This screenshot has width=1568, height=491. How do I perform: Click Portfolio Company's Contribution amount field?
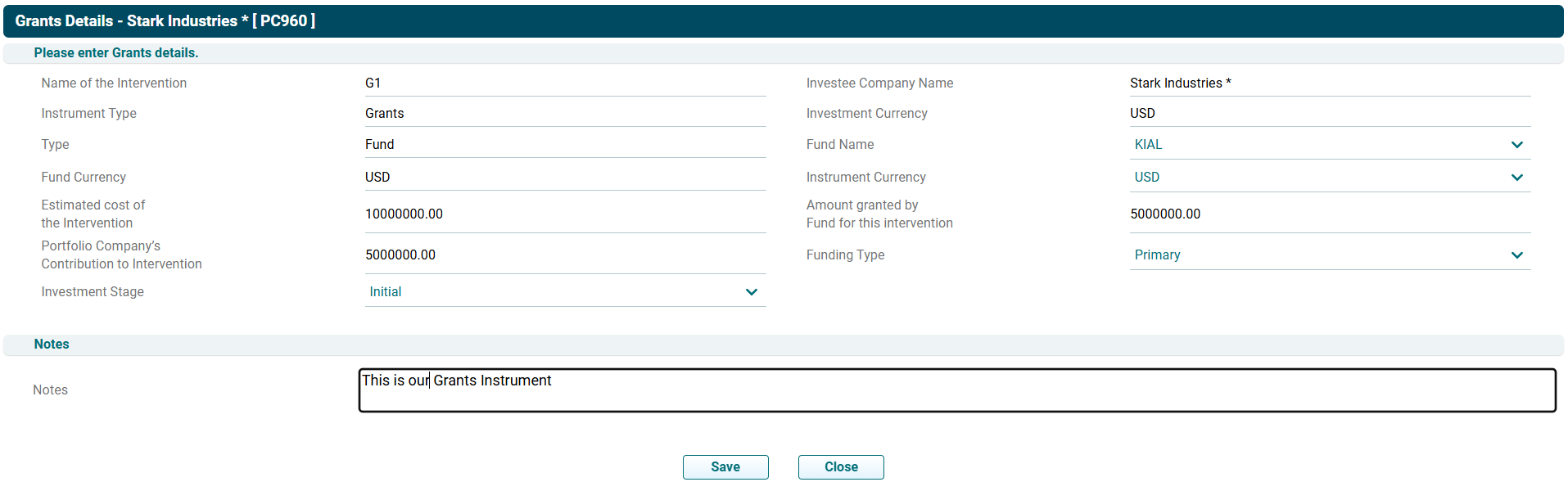[564, 255]
